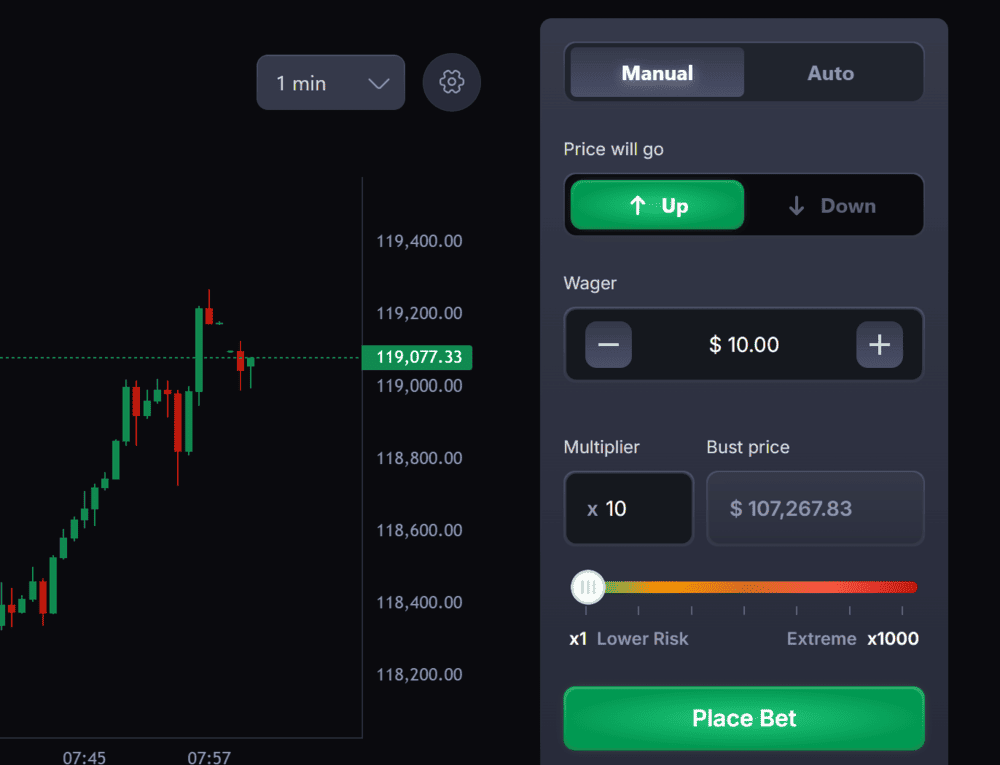Open chart settings gear icon
Image resolution: width=1000 pixels, height=765 pixels.
point(452,82)
